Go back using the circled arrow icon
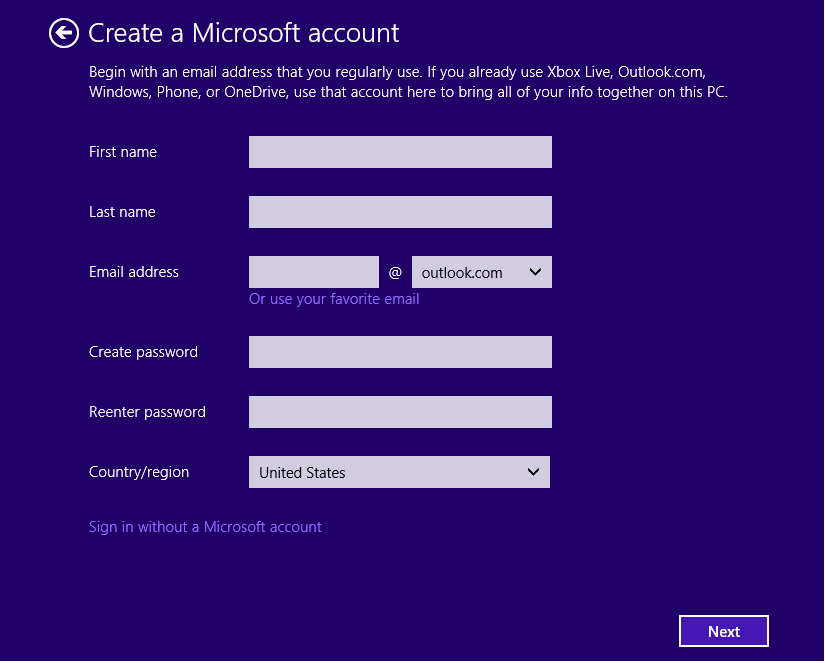The width and height of the screenshot is (825, 663). tap(64, 33)
